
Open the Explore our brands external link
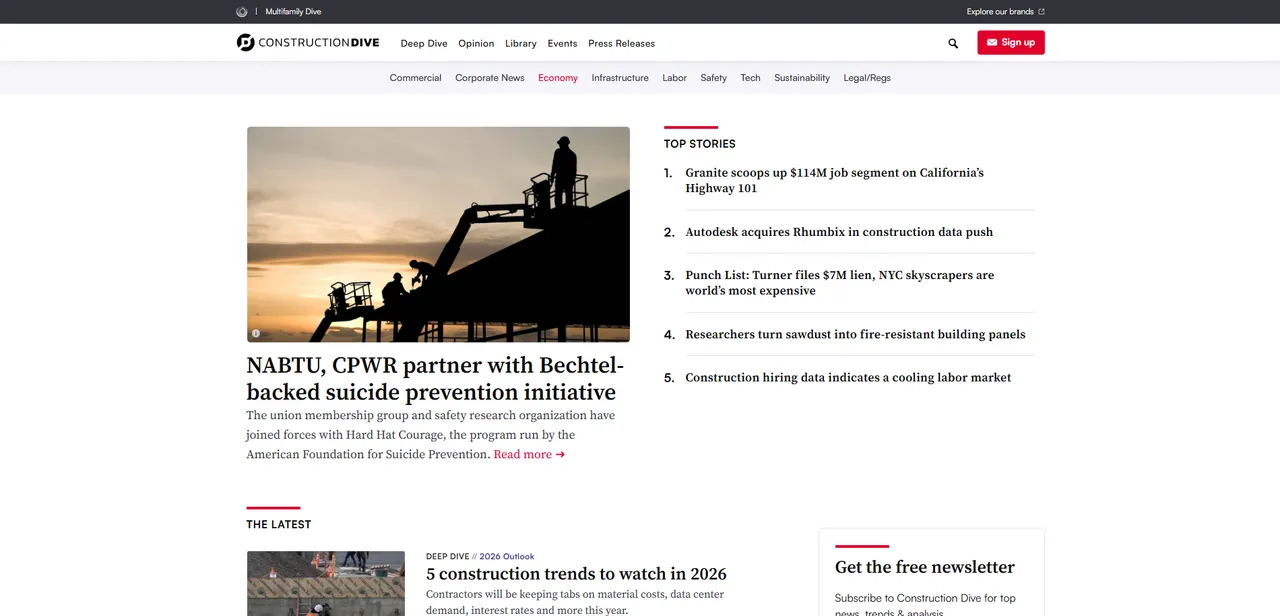(1005, 12)
